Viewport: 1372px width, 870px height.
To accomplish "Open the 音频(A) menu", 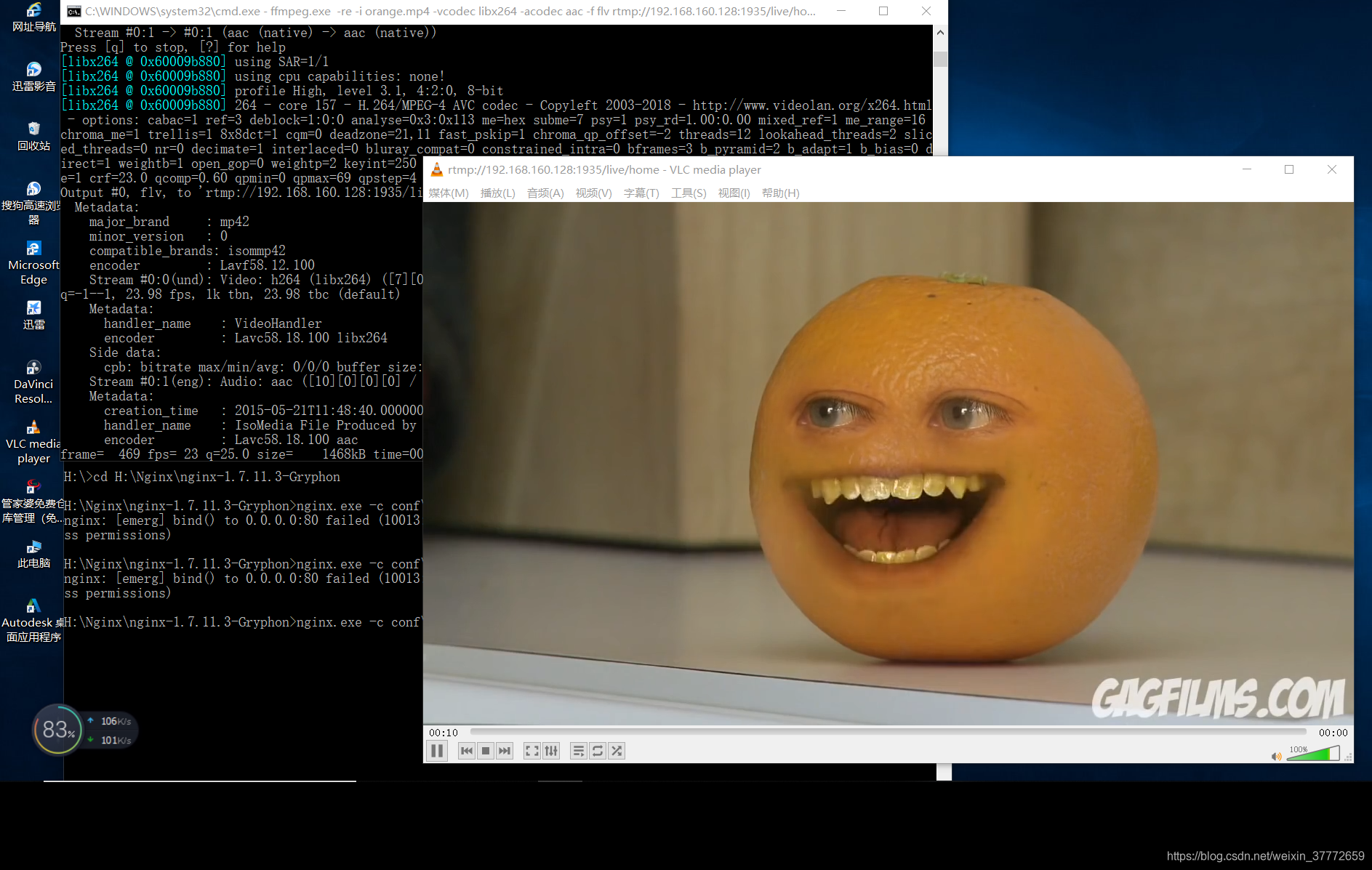I will (x=545, y=193).
